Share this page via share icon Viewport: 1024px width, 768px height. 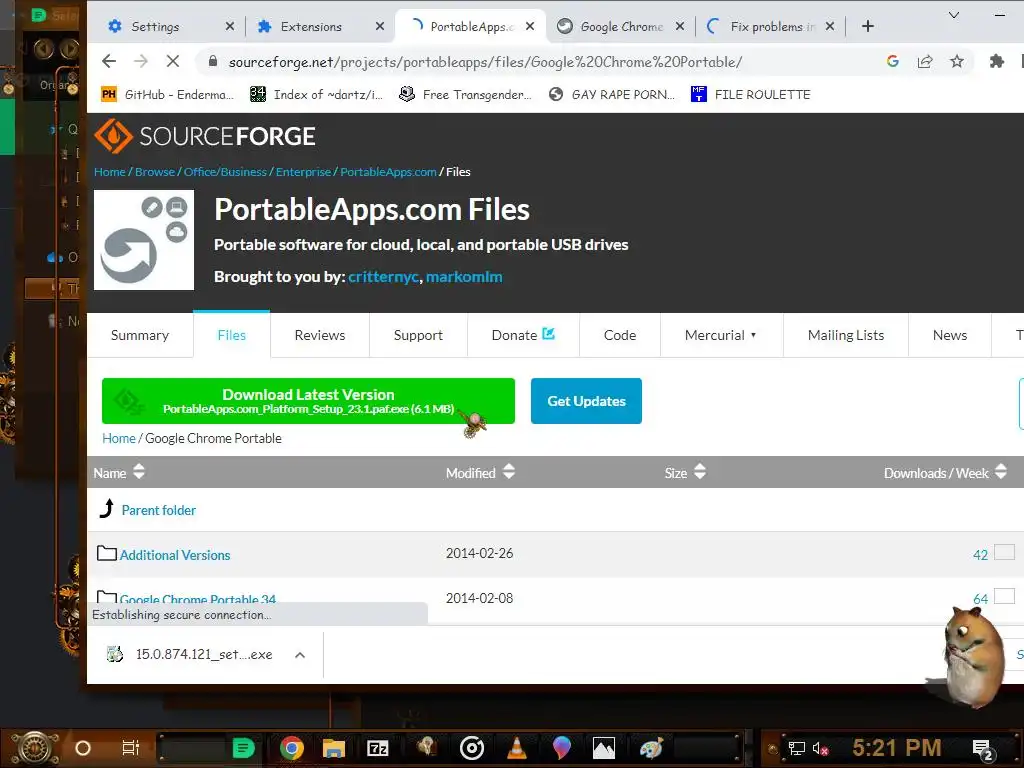(925, 61)
